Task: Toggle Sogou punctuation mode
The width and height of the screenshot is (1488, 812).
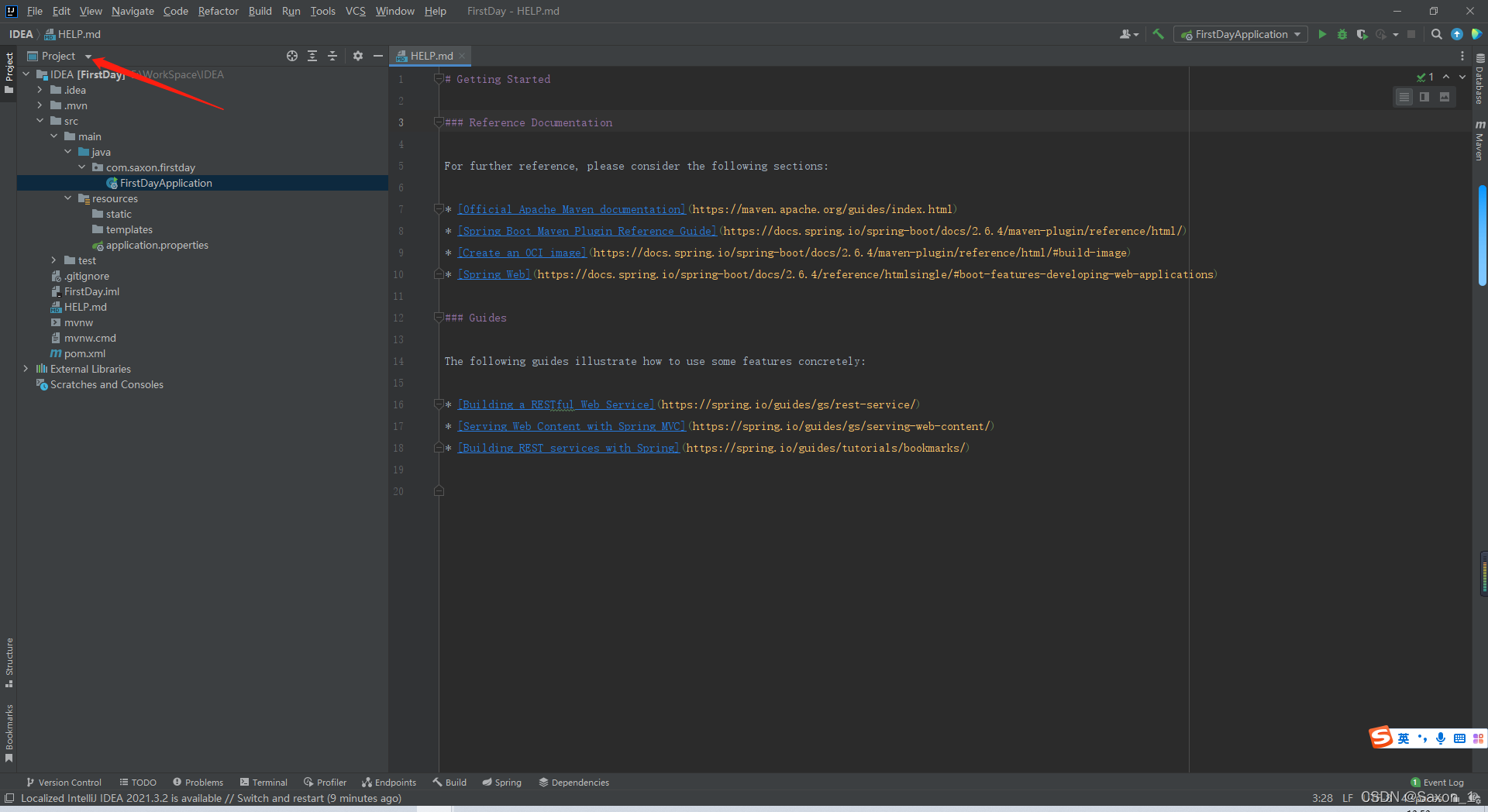Action: [x=1422, y=738]
